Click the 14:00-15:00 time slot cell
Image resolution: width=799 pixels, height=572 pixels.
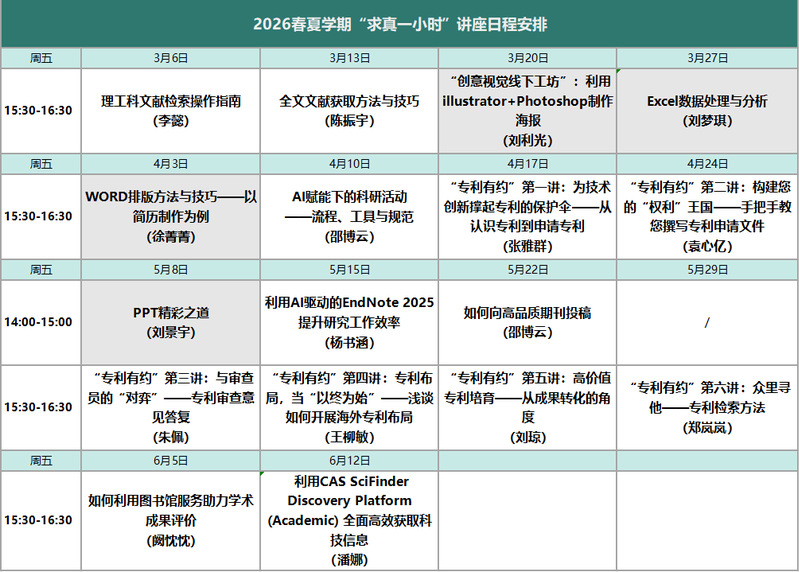39,321
